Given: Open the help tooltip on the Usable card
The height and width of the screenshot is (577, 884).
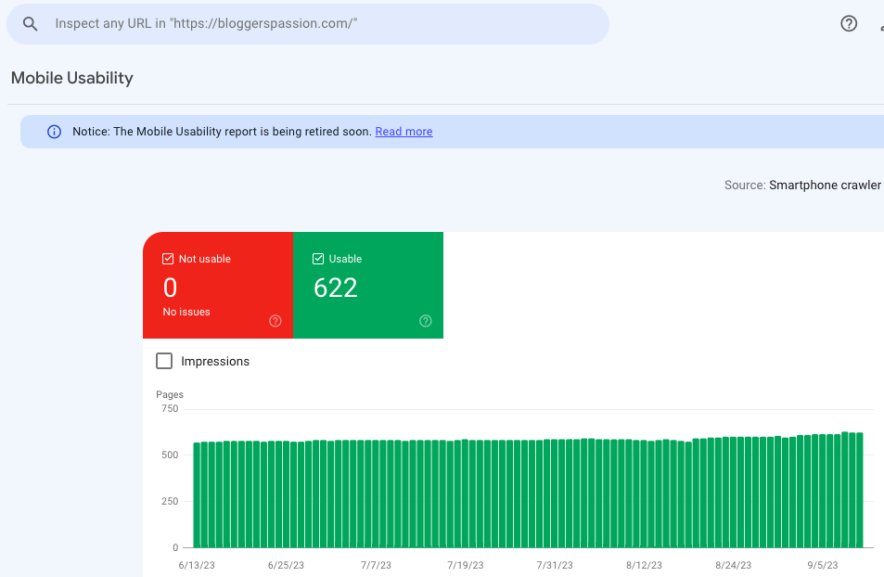Looking at the screenshot, I should [x=425, y=321].
